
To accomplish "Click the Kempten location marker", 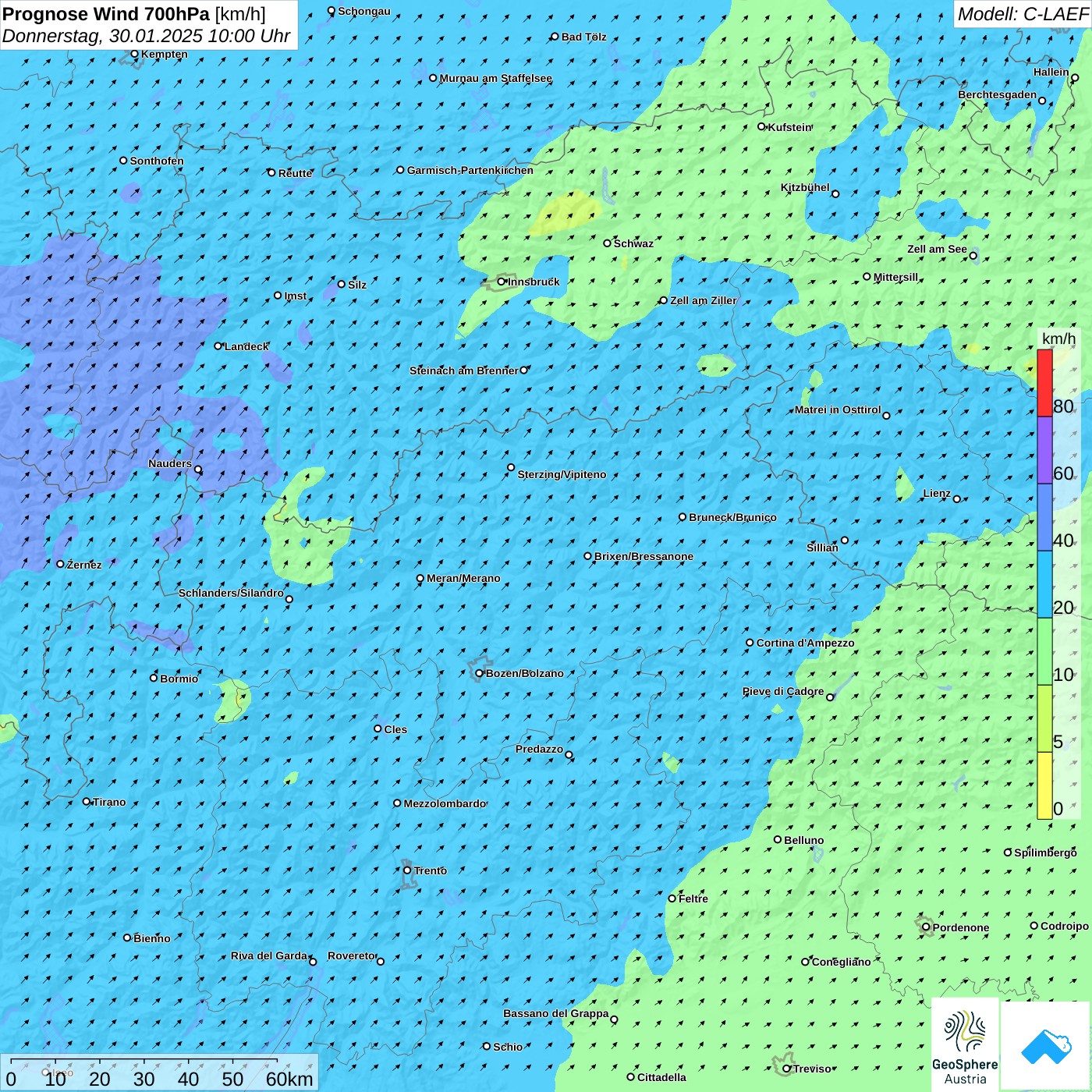I will 135,55.
